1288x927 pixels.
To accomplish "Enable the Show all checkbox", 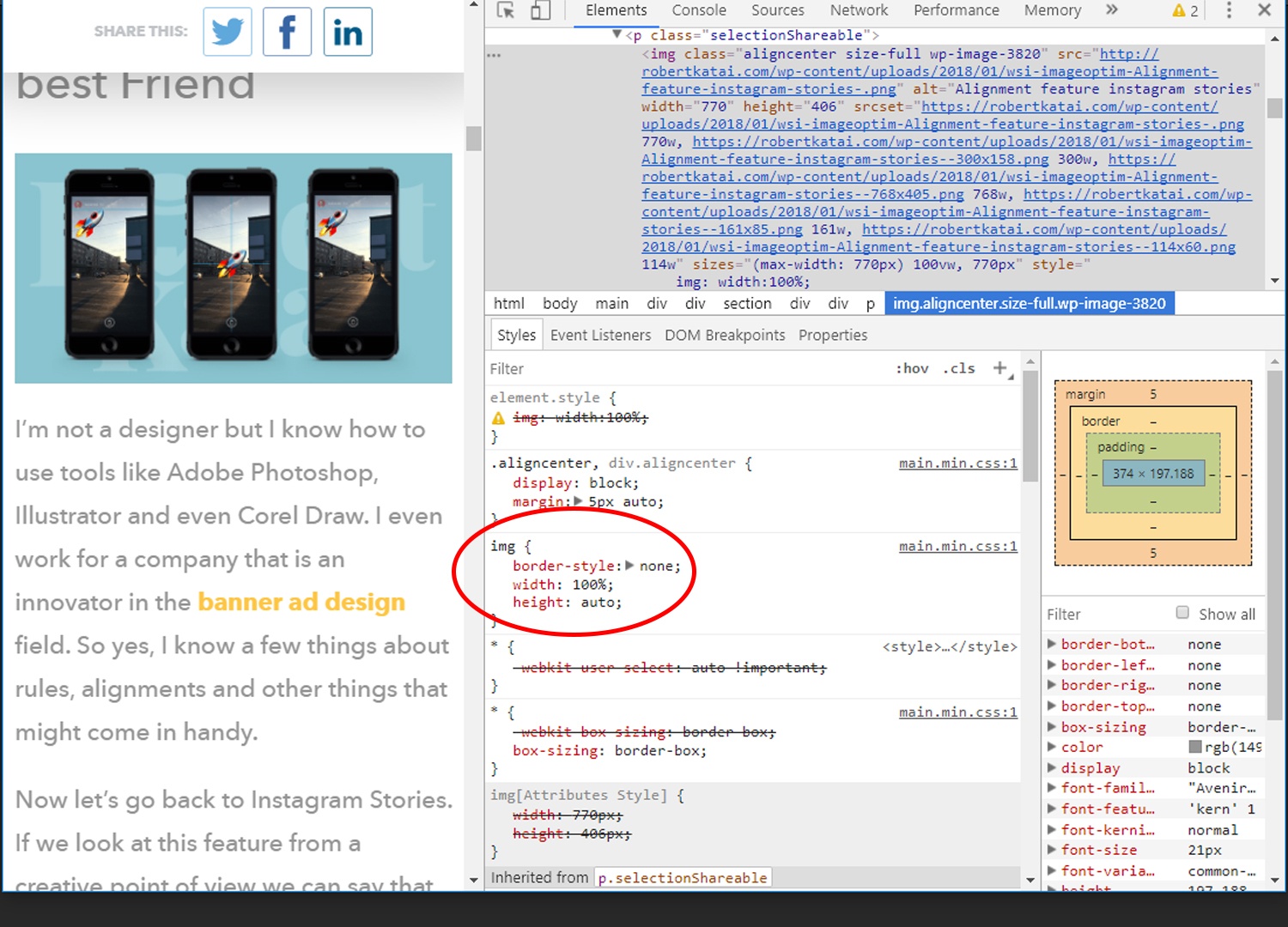I will pos(1182,613).
